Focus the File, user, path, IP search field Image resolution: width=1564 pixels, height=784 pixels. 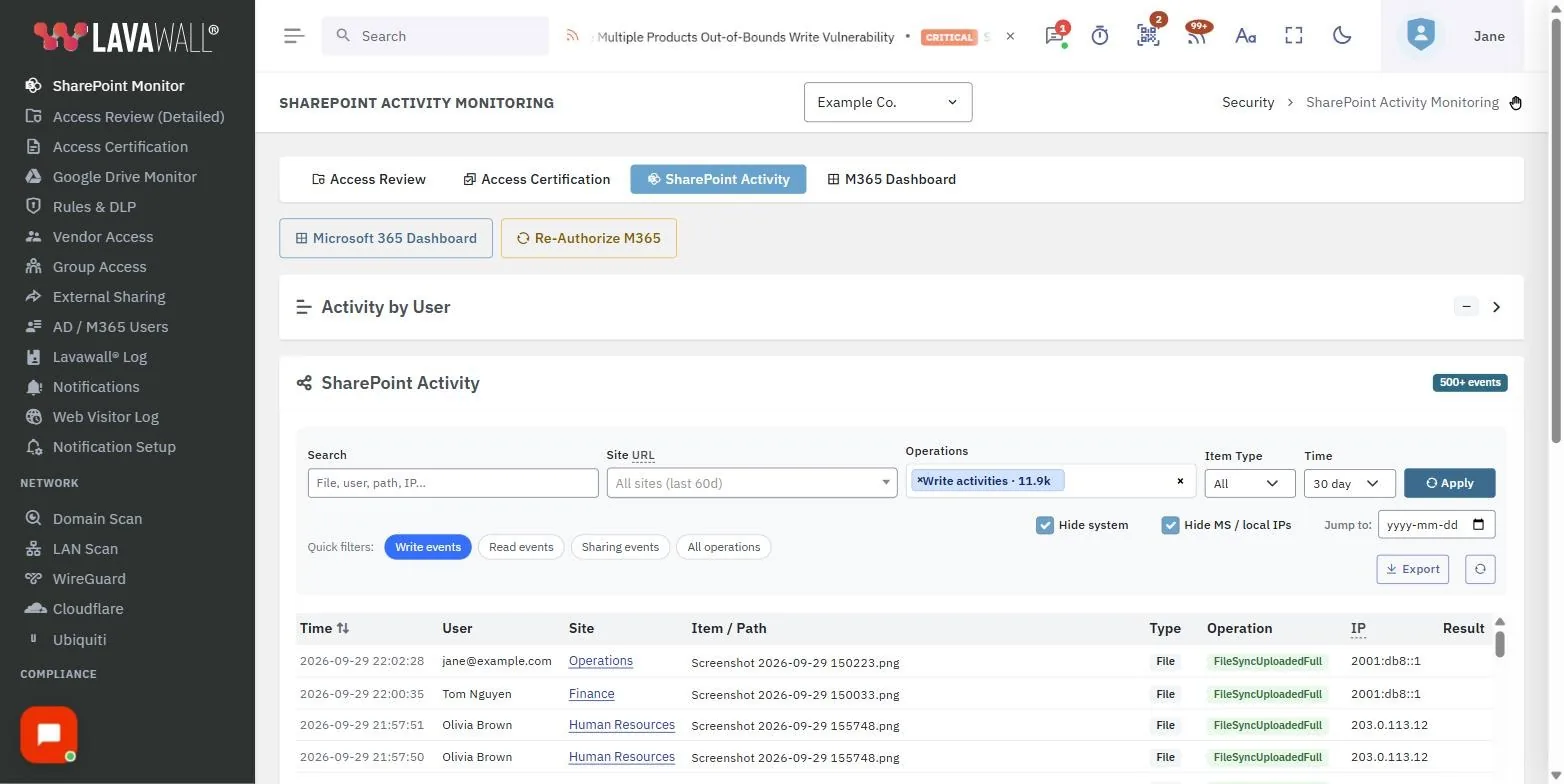[453, 483]
